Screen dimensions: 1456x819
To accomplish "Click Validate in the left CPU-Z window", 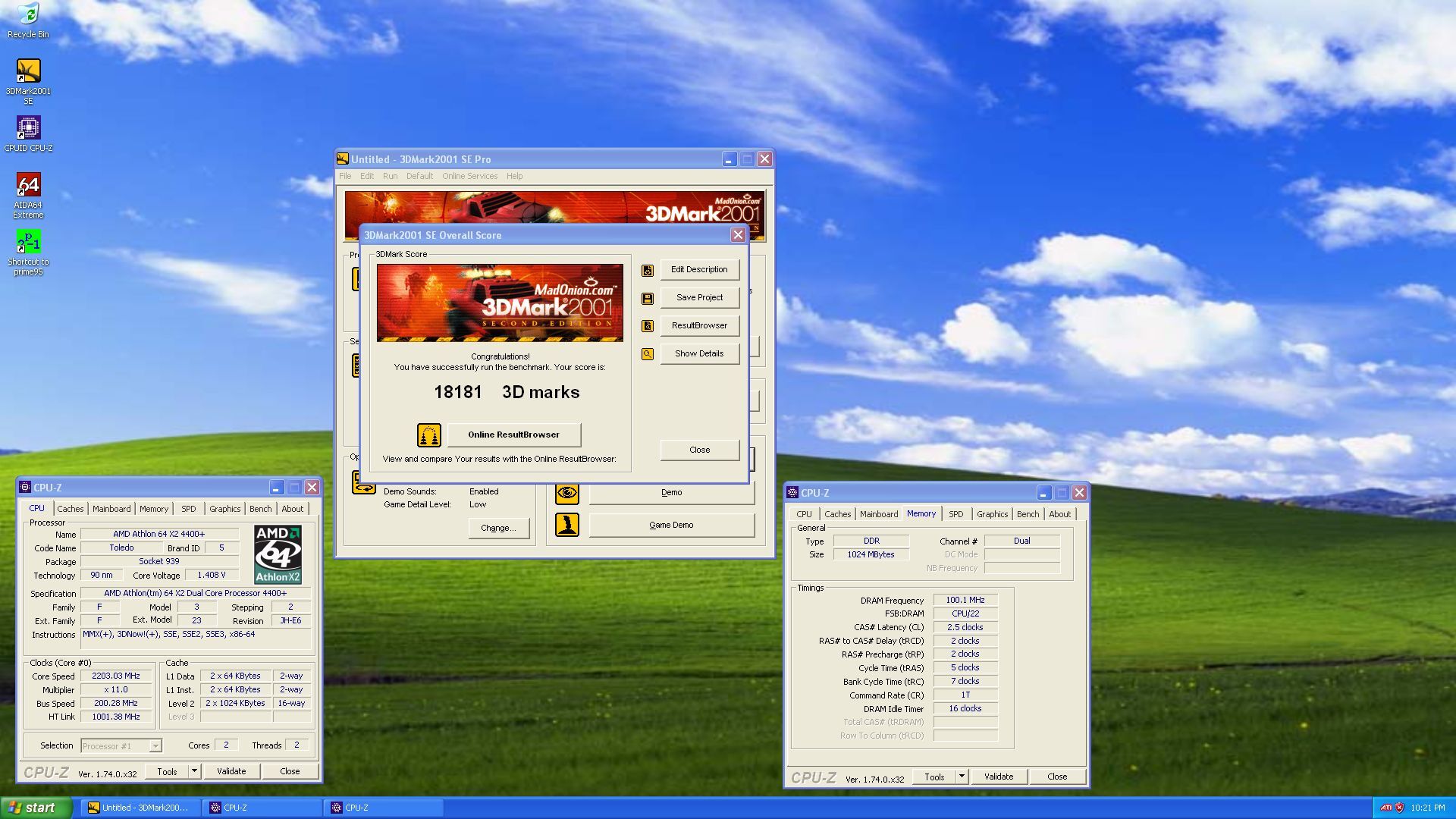I will click(231, 771).
